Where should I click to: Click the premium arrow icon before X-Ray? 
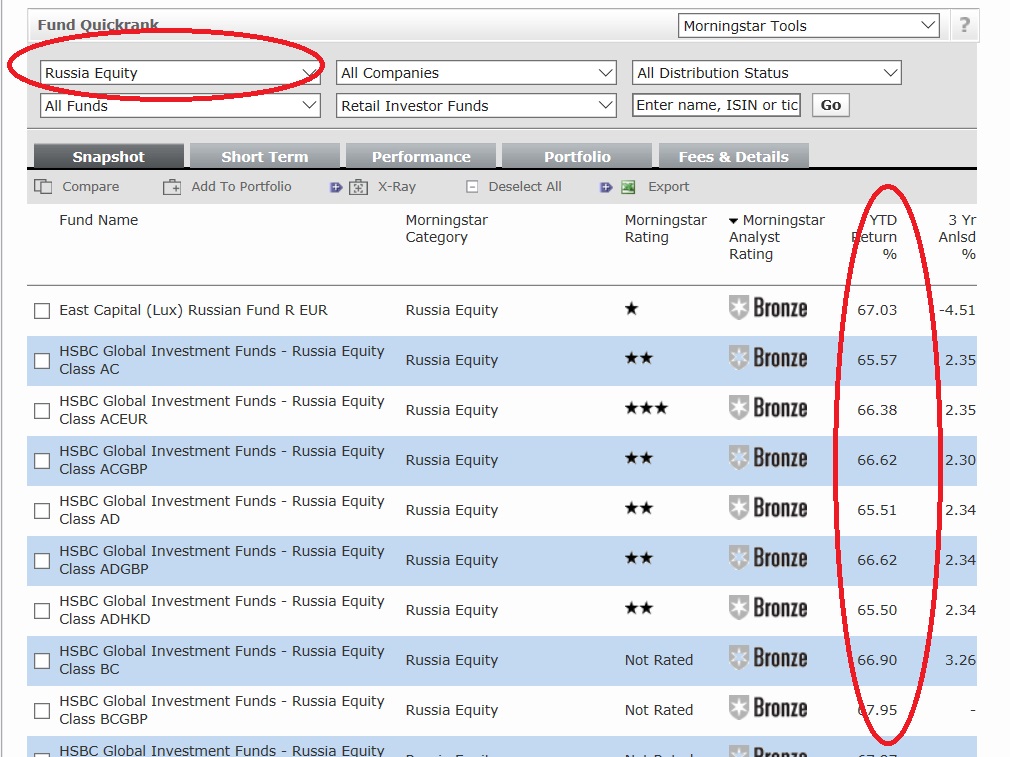(x=336, y=187)
